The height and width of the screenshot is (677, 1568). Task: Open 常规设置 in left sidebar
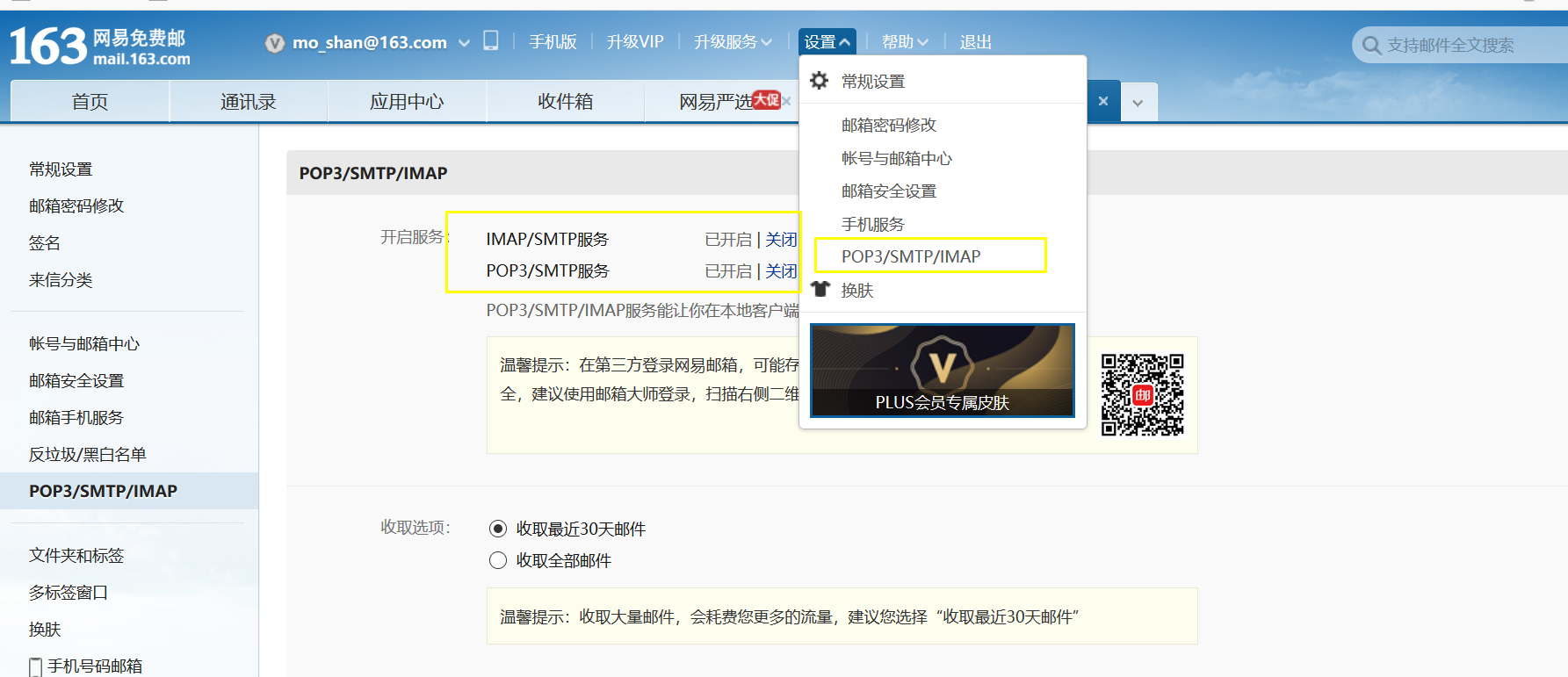(61, 169)
